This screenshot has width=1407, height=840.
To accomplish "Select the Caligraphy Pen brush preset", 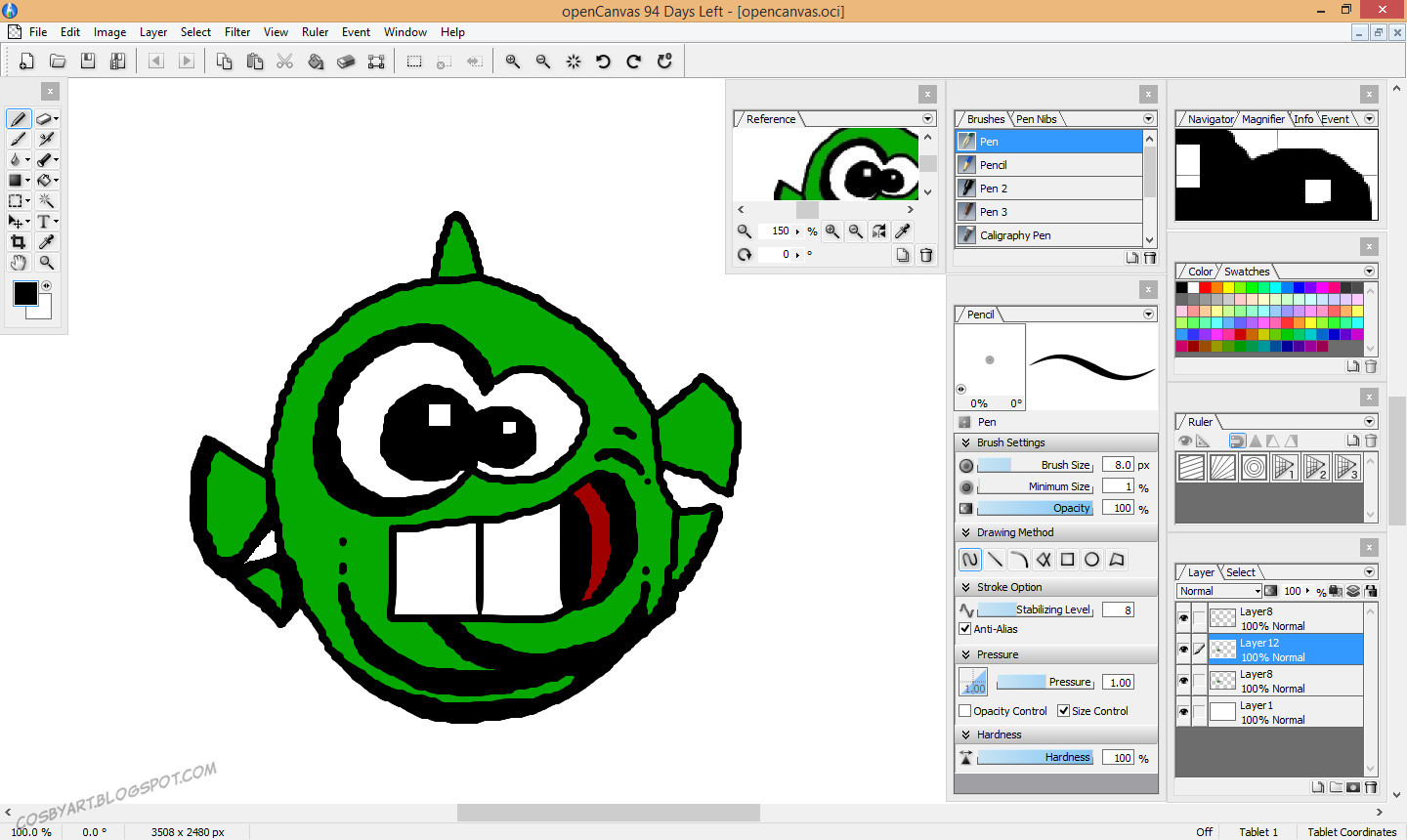I will coord(1048,235).
